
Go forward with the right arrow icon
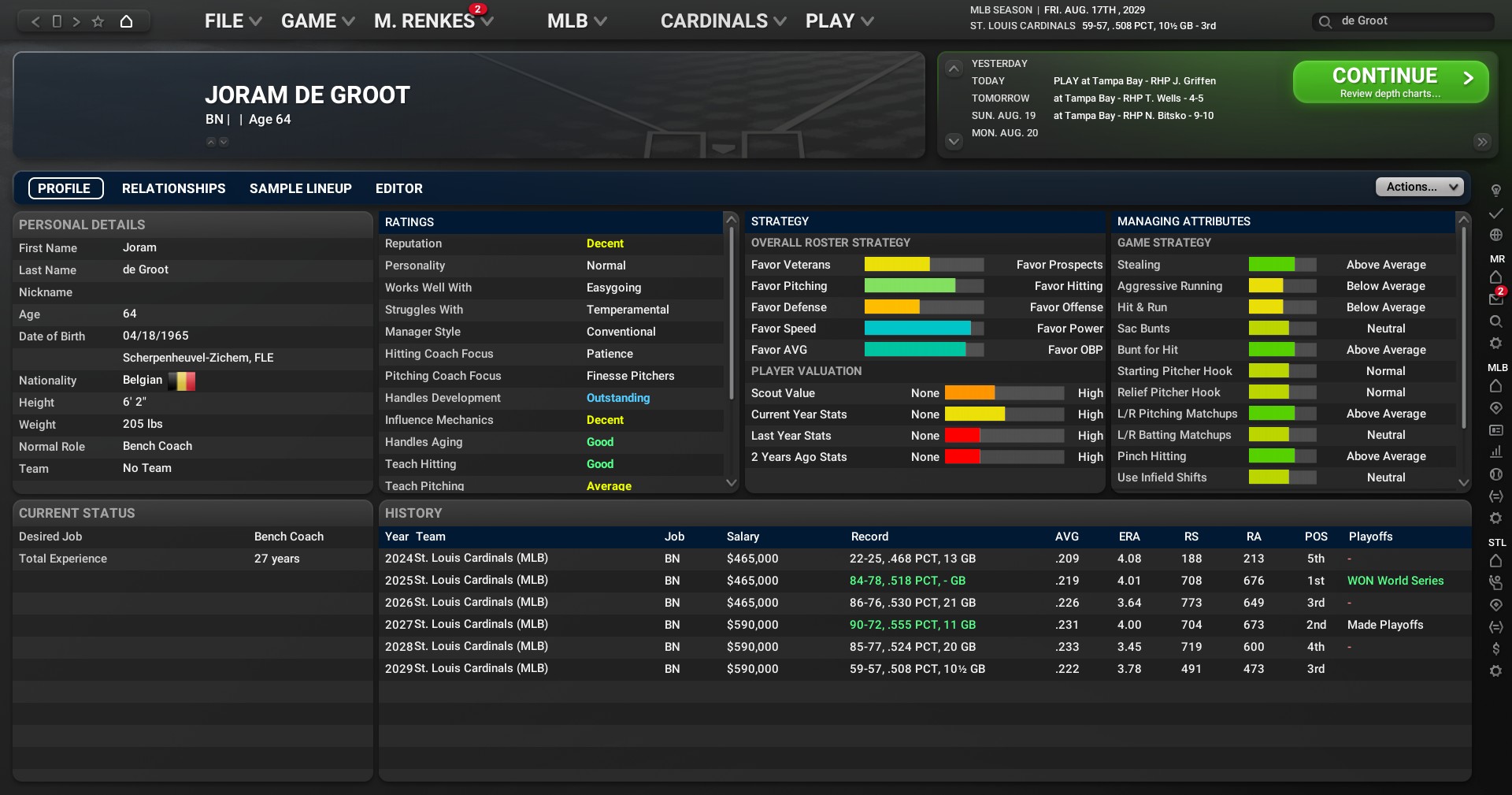click(76, 21)
